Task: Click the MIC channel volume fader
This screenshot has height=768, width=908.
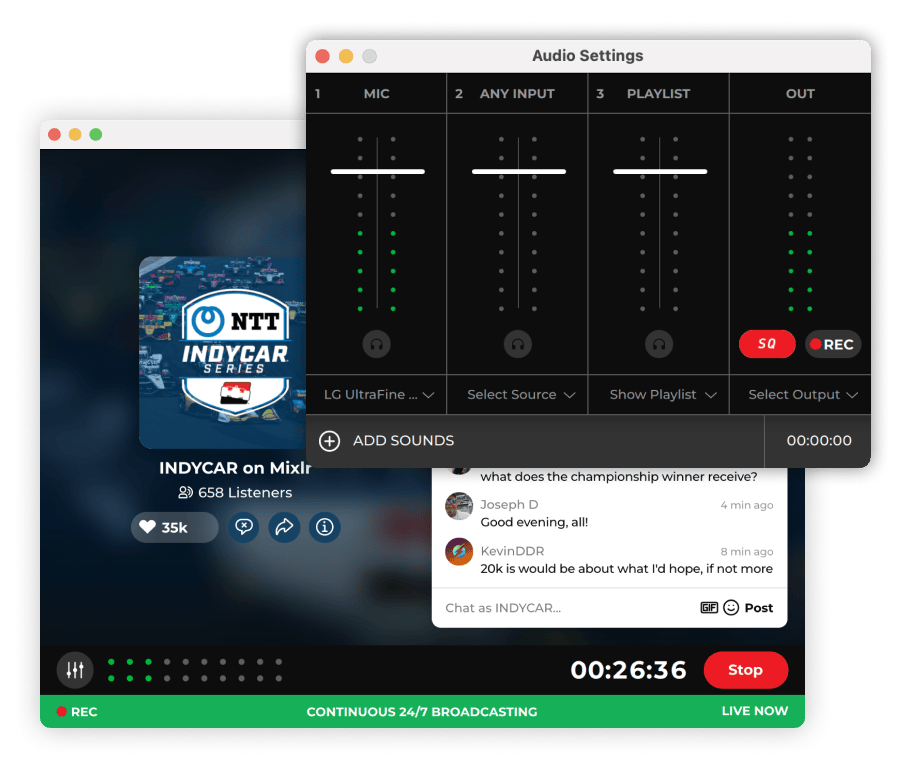Action: 377,172
